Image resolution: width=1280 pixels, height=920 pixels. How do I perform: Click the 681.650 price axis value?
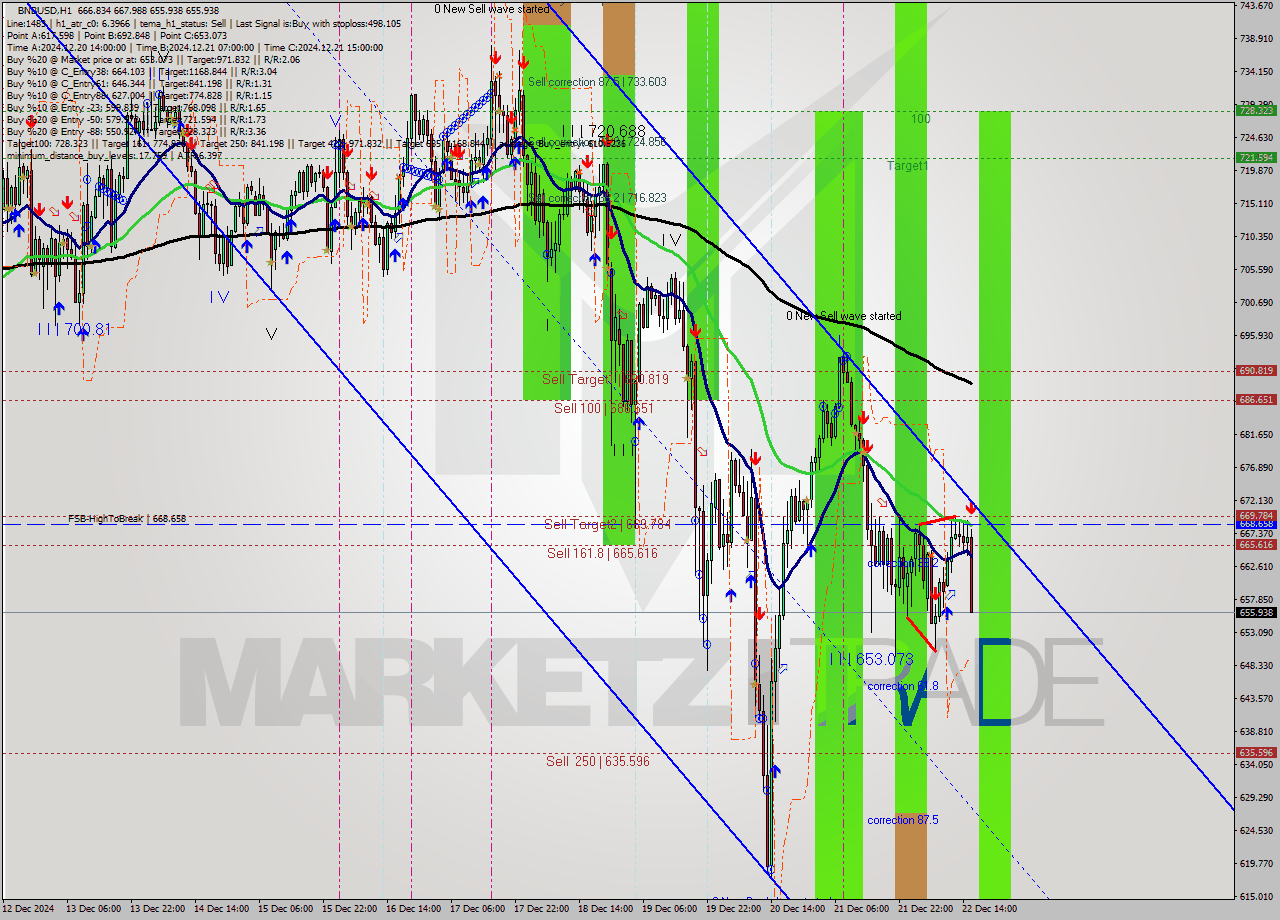point(1256,434)
